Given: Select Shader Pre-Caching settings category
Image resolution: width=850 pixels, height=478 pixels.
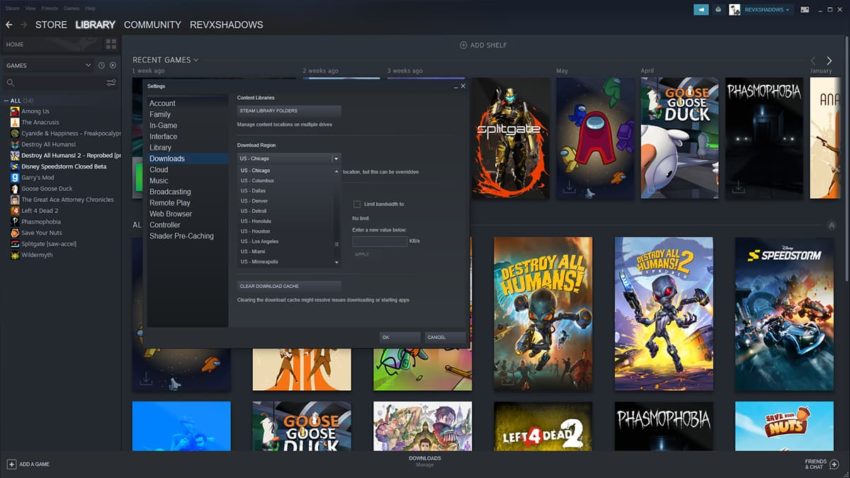Looking at the screenshot, I should point(182,236).
